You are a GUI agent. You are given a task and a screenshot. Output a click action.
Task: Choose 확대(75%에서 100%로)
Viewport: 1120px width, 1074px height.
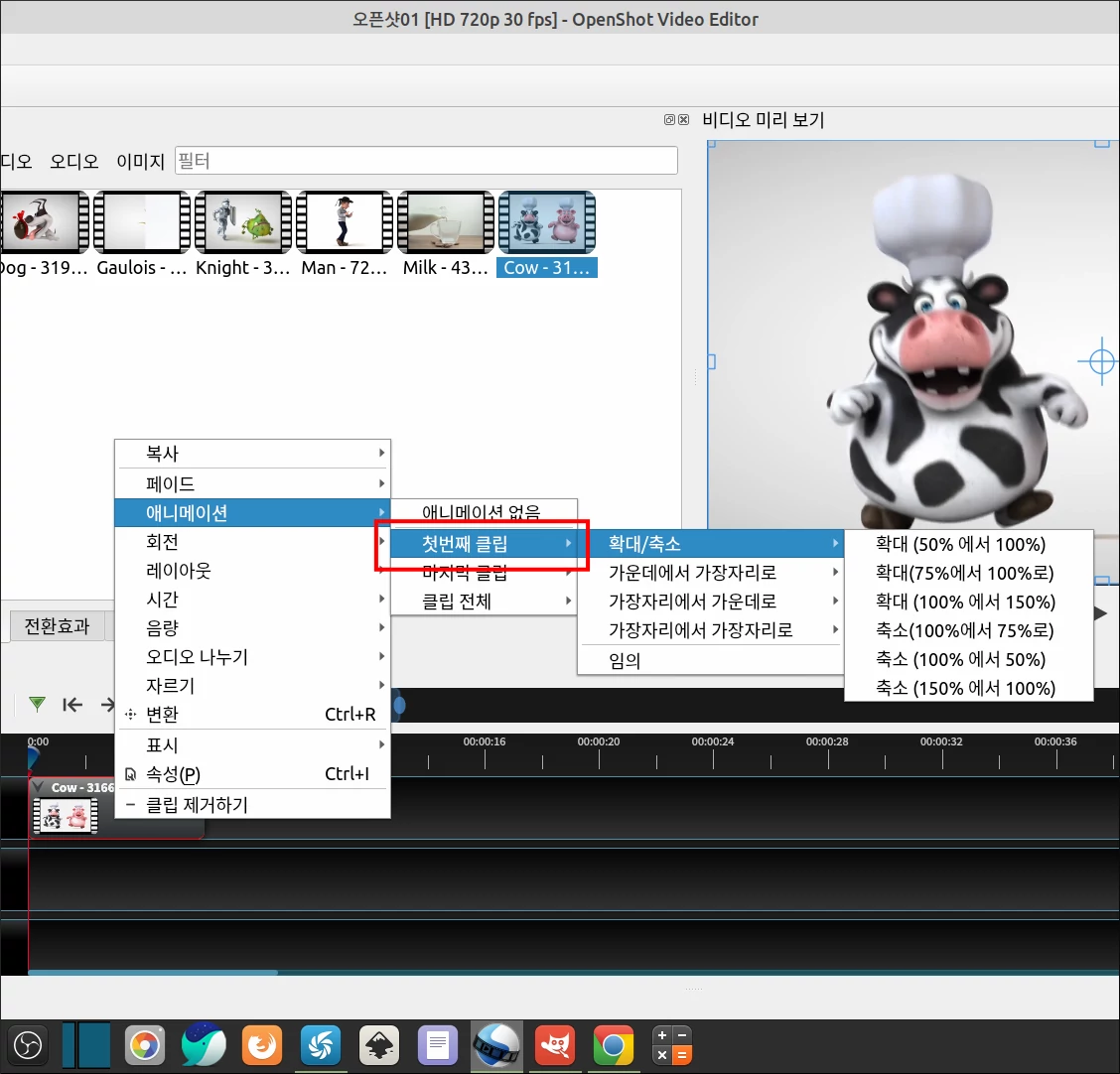click(x=968, y=573)
